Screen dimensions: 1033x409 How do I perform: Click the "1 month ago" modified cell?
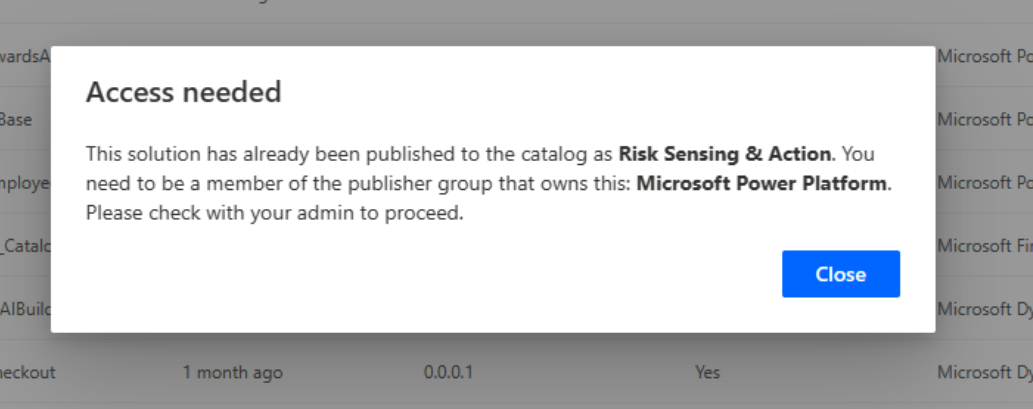[232, 372]
